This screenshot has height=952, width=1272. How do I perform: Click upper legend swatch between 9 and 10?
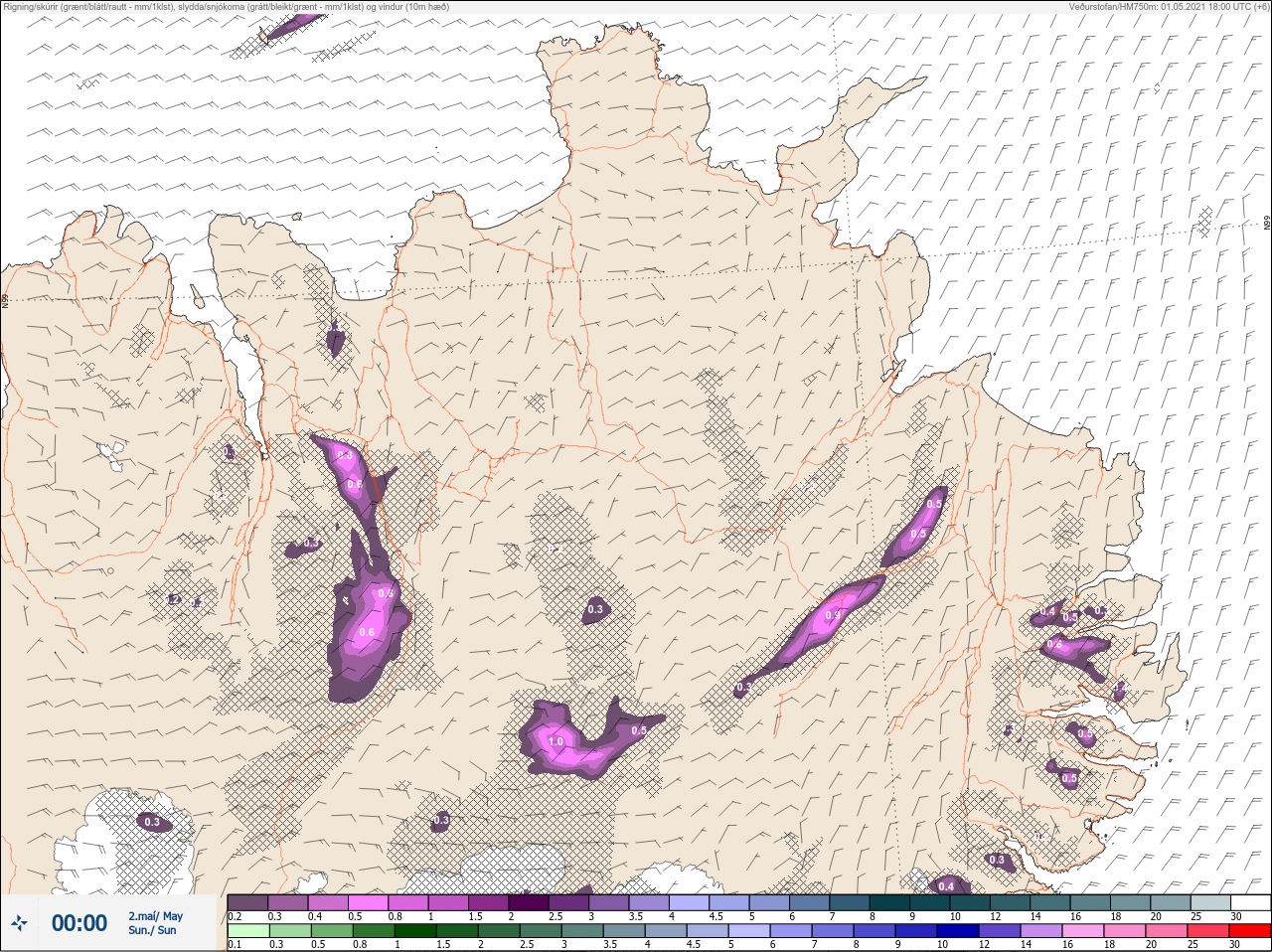[x=930, y=902]
